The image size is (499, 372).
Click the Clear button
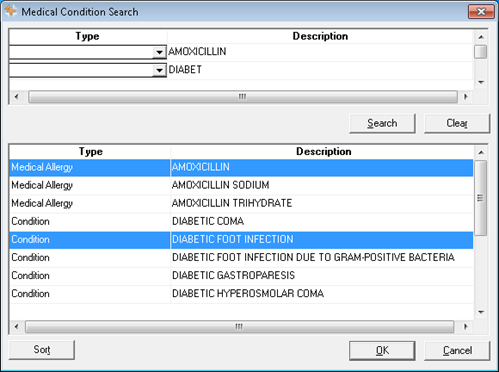(457, 123)
